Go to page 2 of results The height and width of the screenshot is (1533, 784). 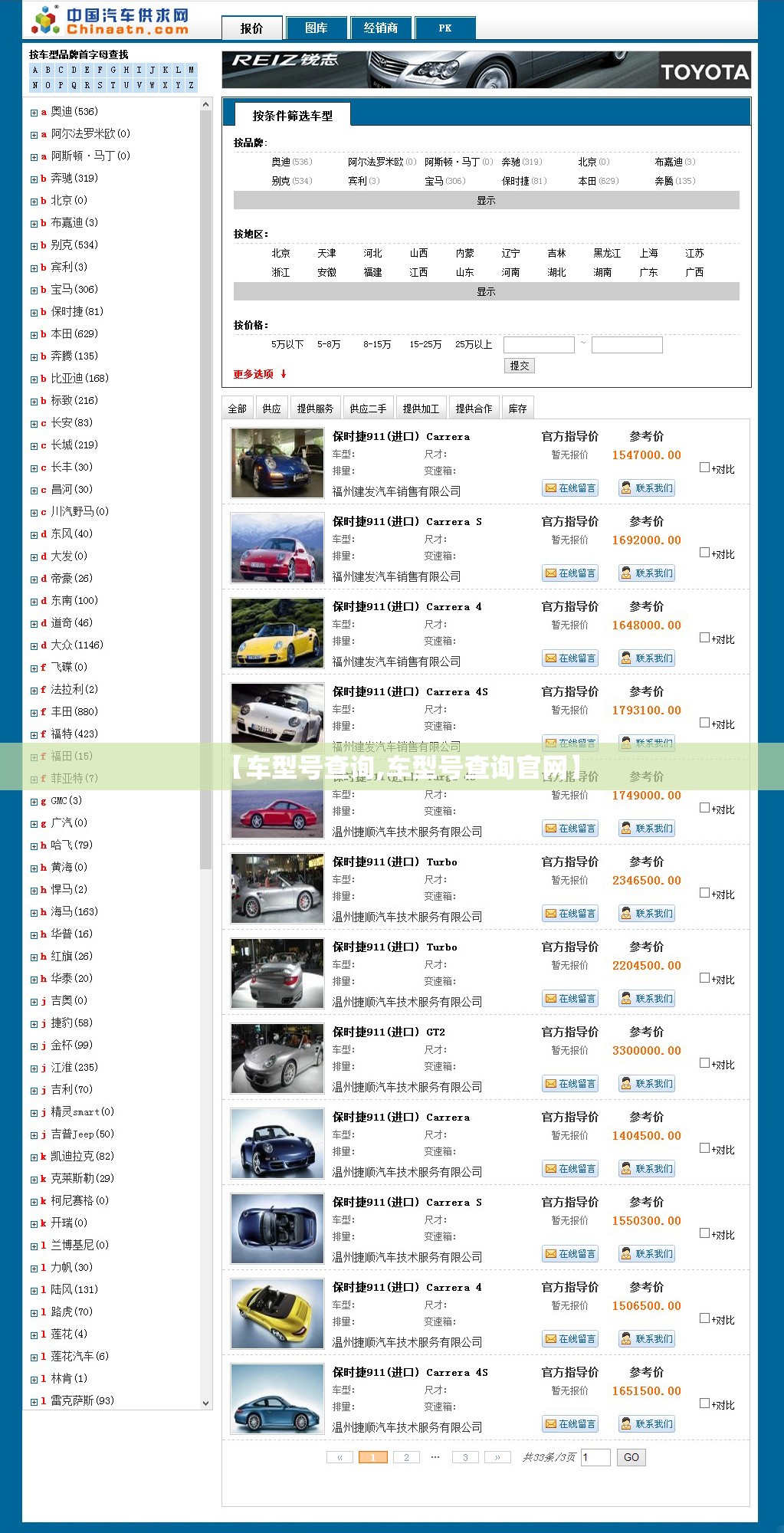(406, 1457)
